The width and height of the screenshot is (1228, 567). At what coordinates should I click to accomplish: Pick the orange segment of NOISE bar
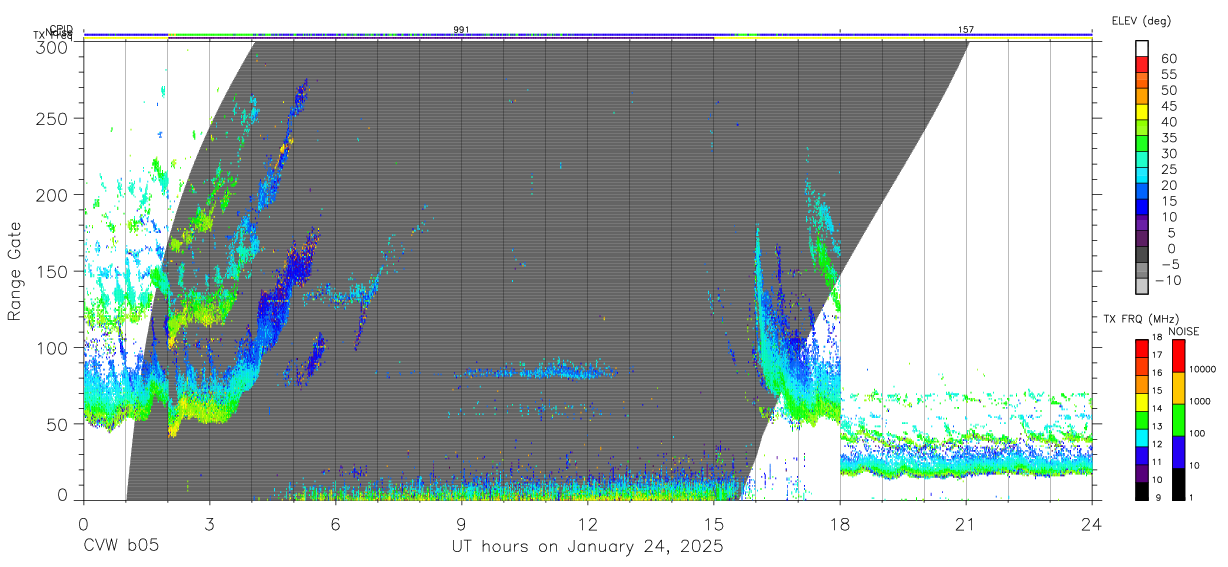1177,388
